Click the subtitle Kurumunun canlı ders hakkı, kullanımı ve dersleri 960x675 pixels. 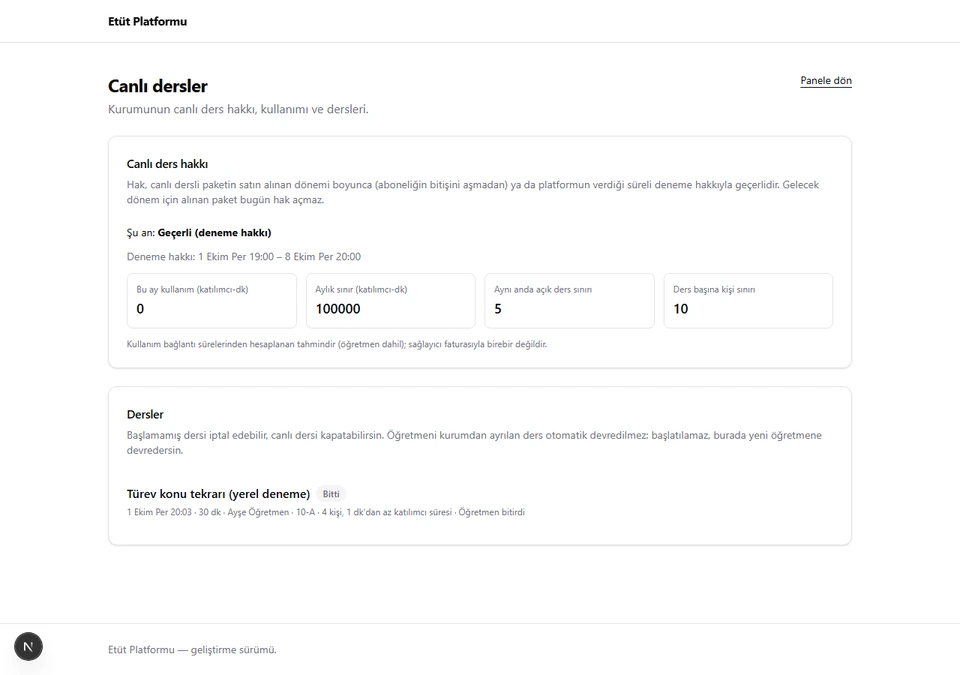tap(238, 110)
